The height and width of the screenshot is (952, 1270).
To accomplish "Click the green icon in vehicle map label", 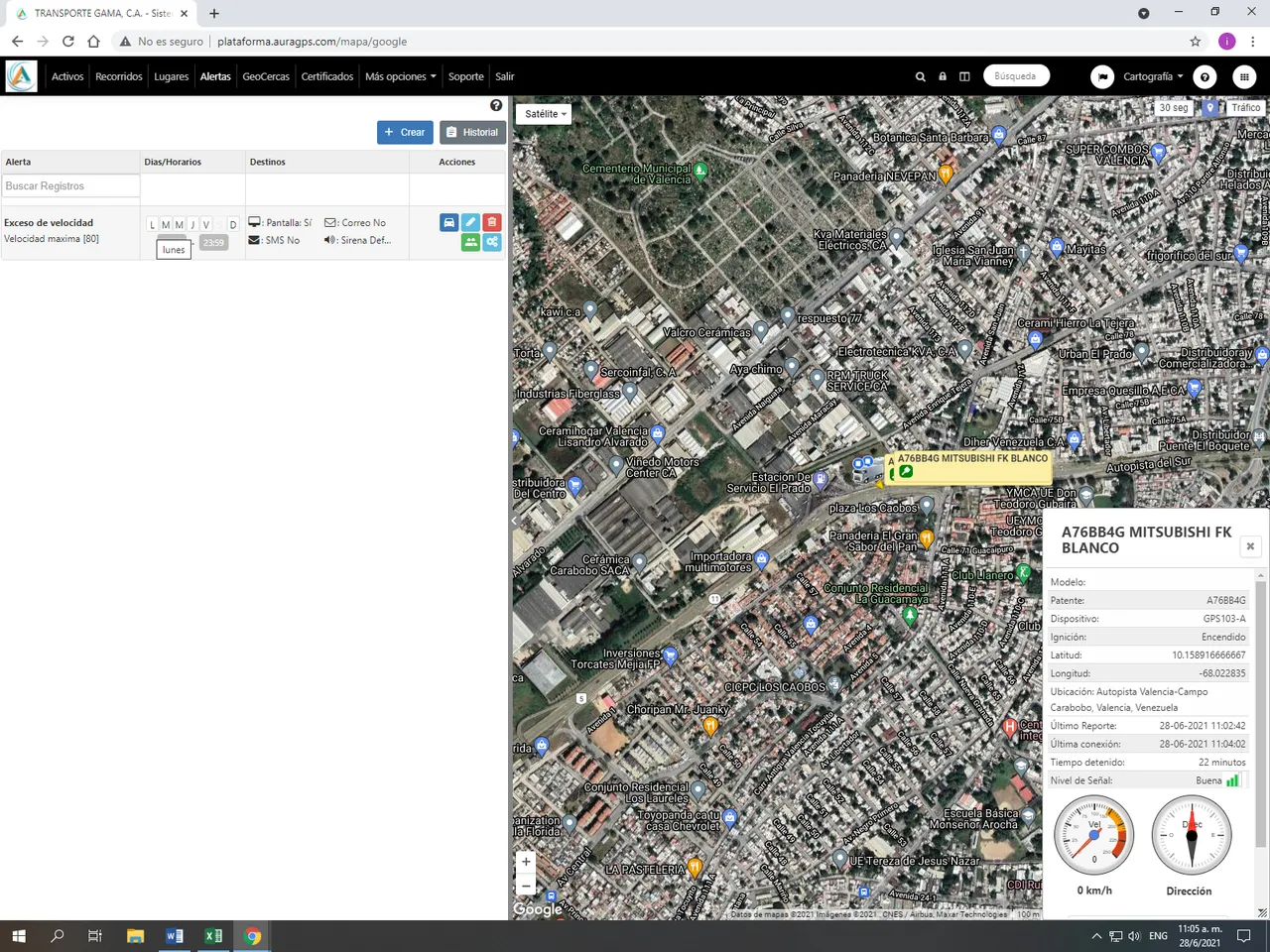I will point(906,472).
